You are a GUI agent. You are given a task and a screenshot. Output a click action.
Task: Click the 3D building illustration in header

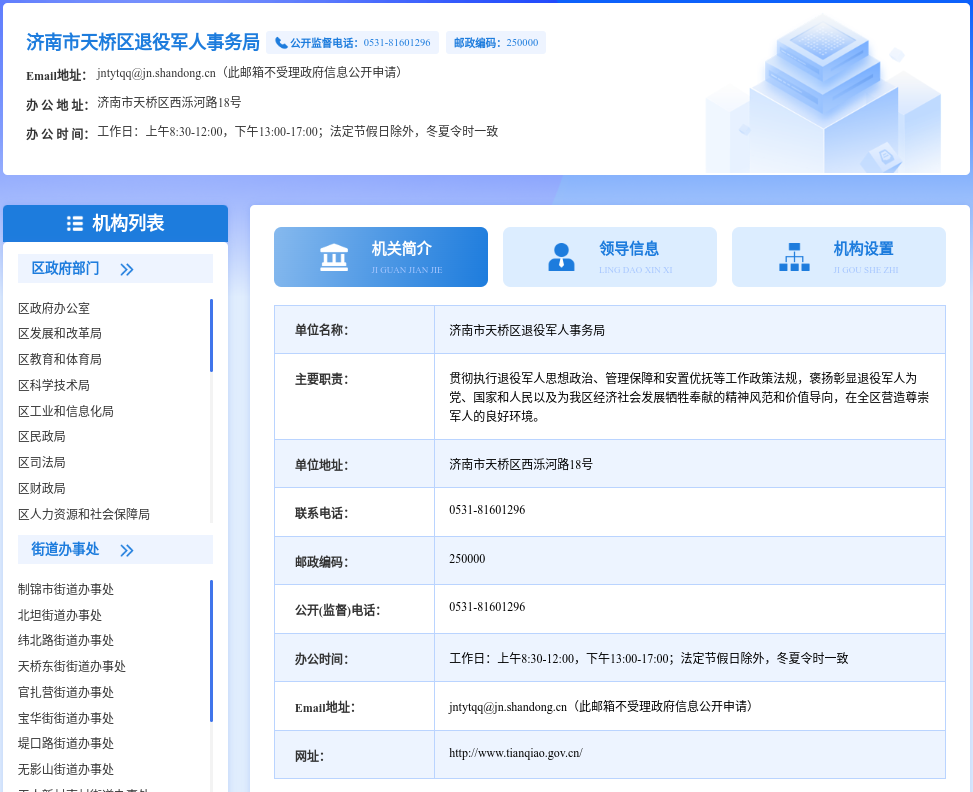point(823,95)
